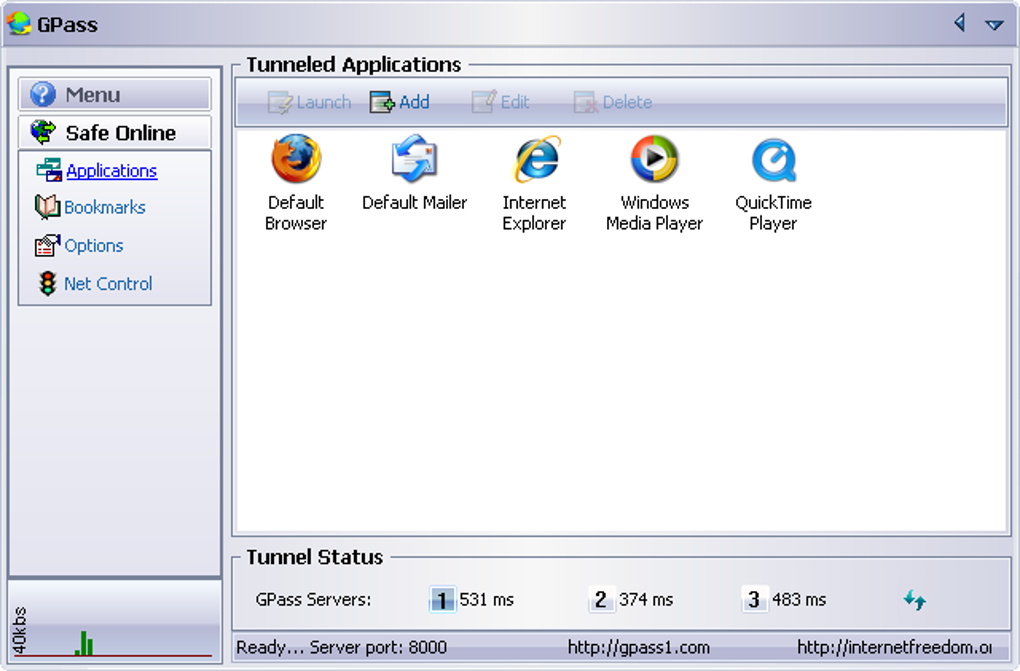Select GPass server 1
This screenshot has width=1020, height=671.
coord(442,599)
